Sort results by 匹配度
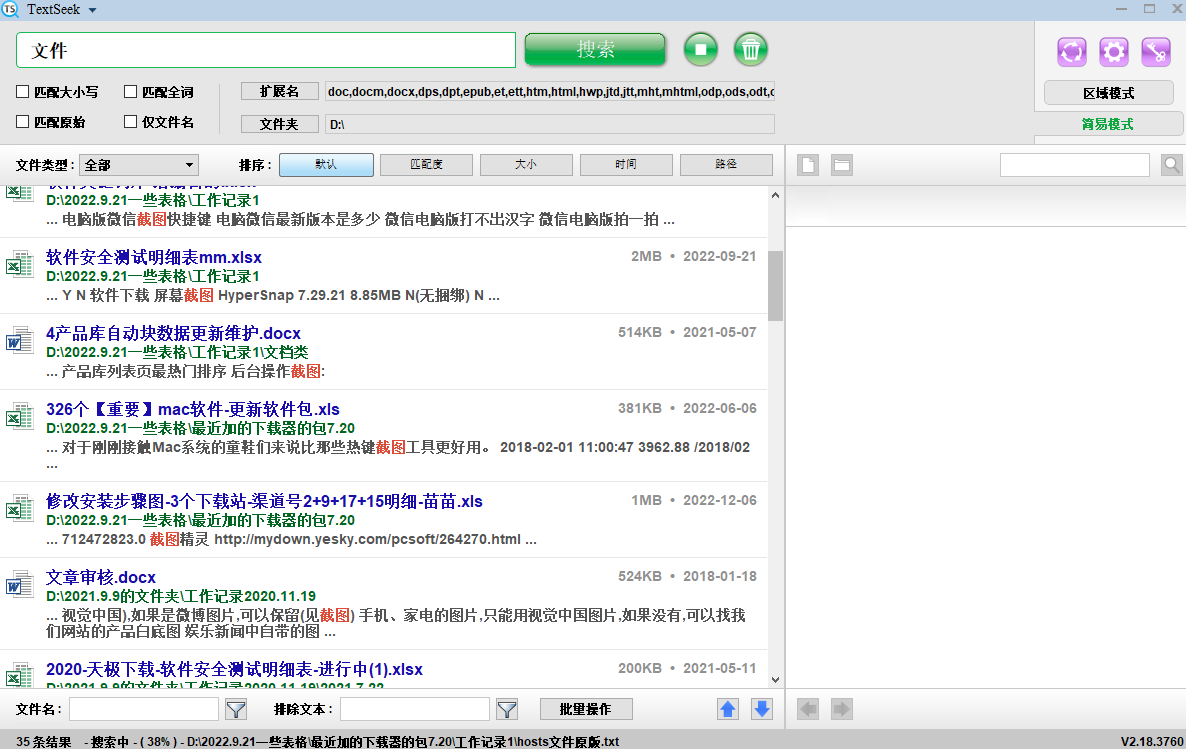Image resolution: width=1186 pixels, height=749 pixels. pyautogui.click(x=426, y=165)
